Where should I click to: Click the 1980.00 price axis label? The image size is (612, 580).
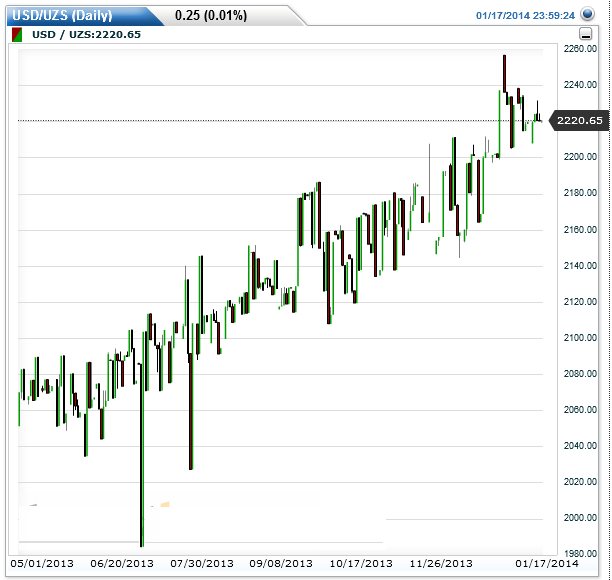point(580,553)
